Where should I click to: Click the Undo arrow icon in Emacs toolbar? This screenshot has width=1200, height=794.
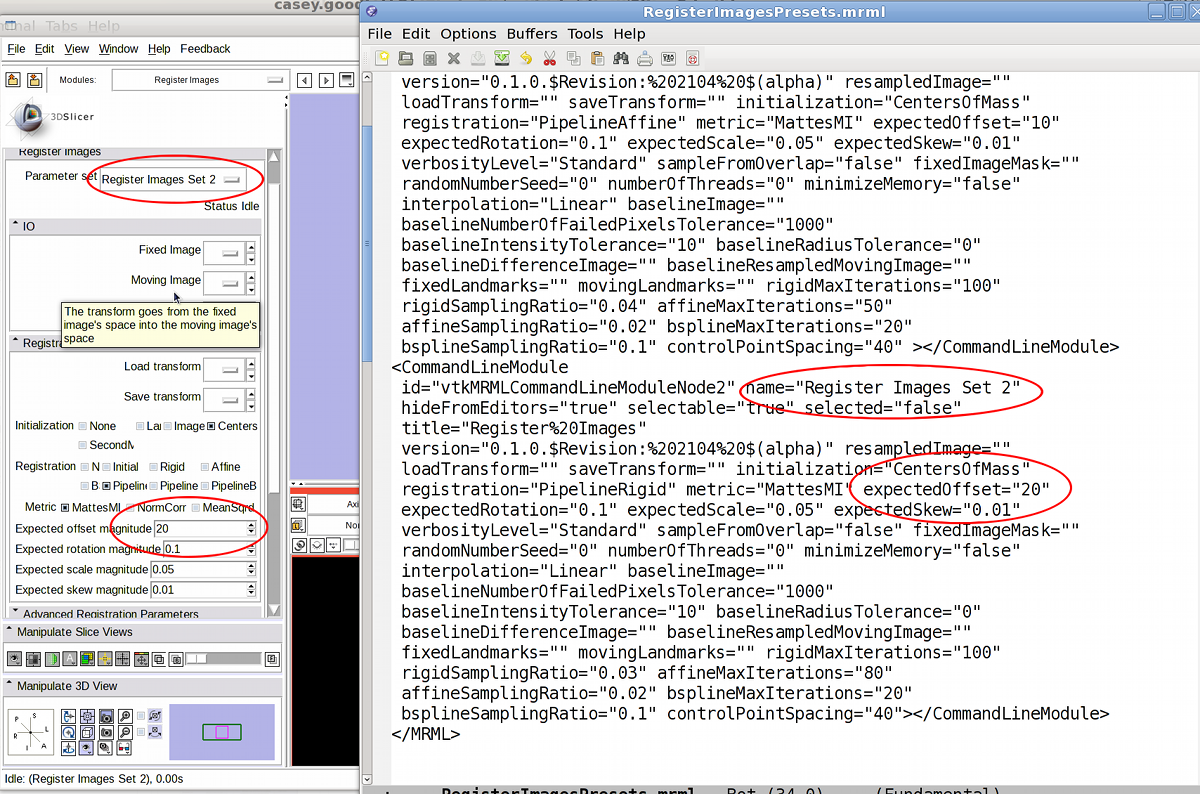point(525,59)
